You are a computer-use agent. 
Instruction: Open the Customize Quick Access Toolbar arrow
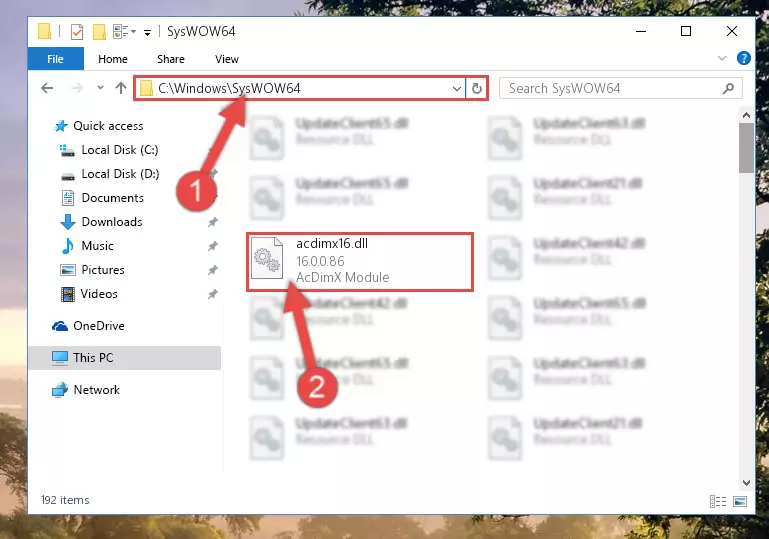[x=147, y=32]
